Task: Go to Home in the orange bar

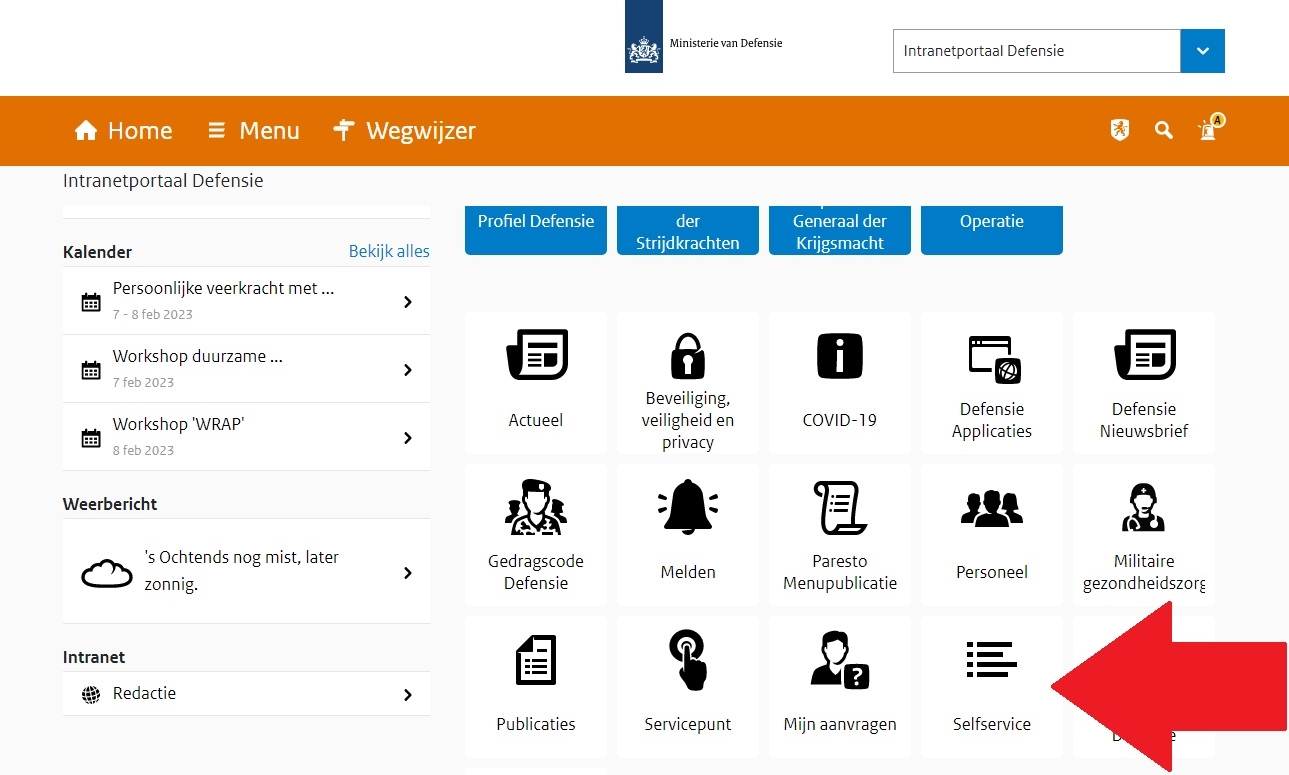Action: (124, 131)
